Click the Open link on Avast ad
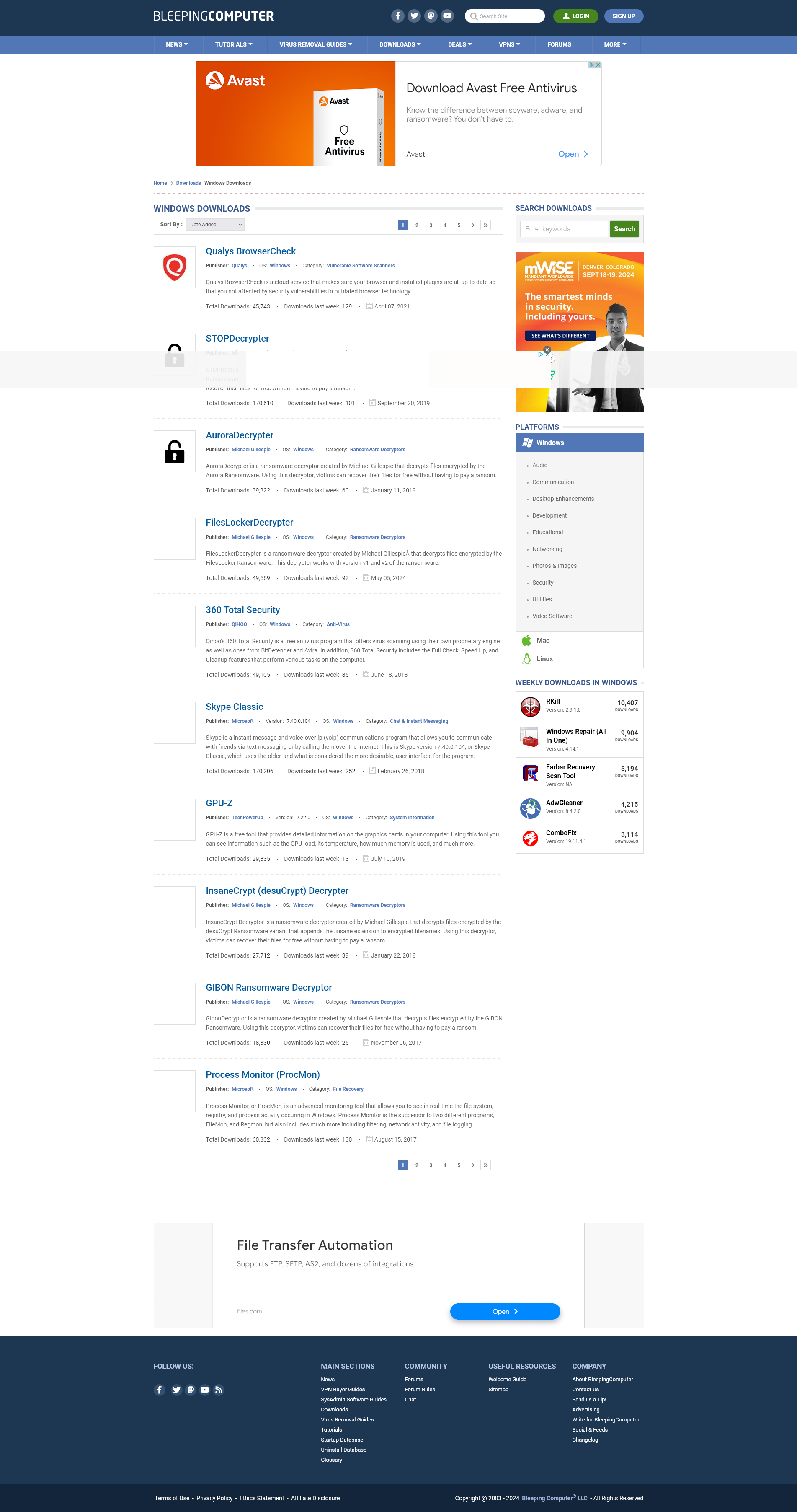This screenshot has height=1512, width=797. coord(573,154)
